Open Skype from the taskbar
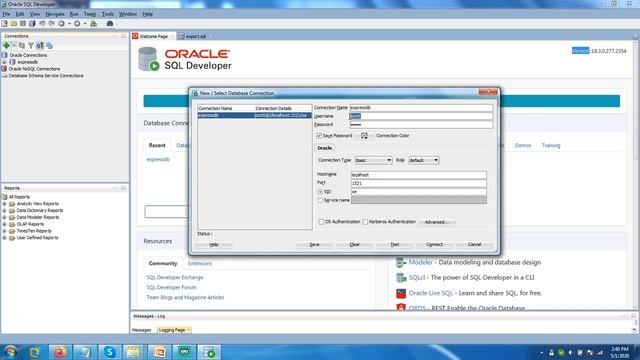640x360 pixels. tap(109, 352)
